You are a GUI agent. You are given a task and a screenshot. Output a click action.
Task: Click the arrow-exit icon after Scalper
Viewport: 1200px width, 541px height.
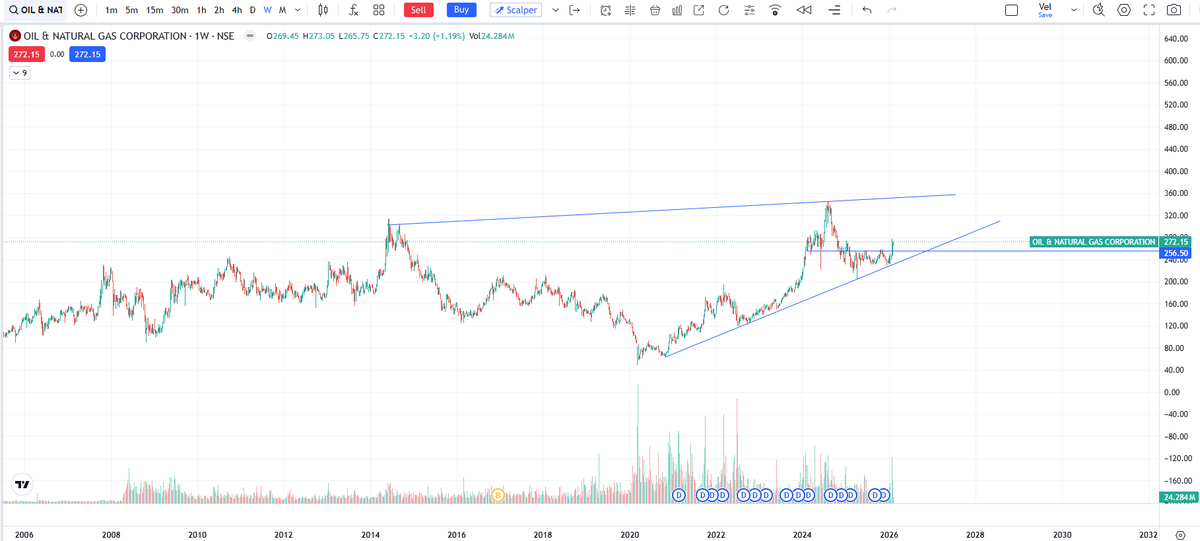[574, 10]
